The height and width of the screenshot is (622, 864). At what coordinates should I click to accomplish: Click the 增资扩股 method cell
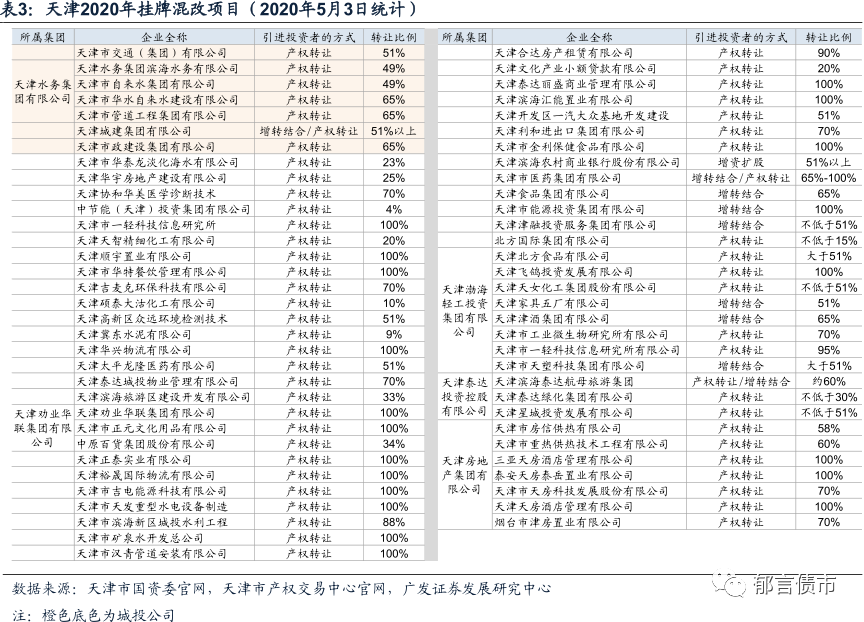[741, 163]
